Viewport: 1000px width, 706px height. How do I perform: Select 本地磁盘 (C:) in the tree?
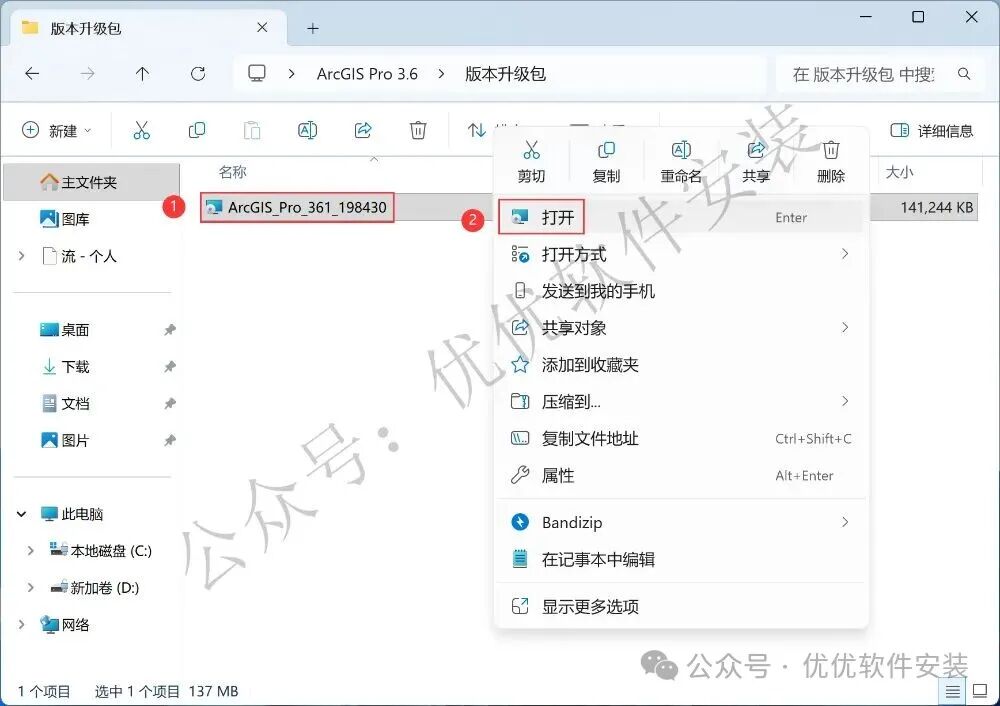(x=101, y=551)
